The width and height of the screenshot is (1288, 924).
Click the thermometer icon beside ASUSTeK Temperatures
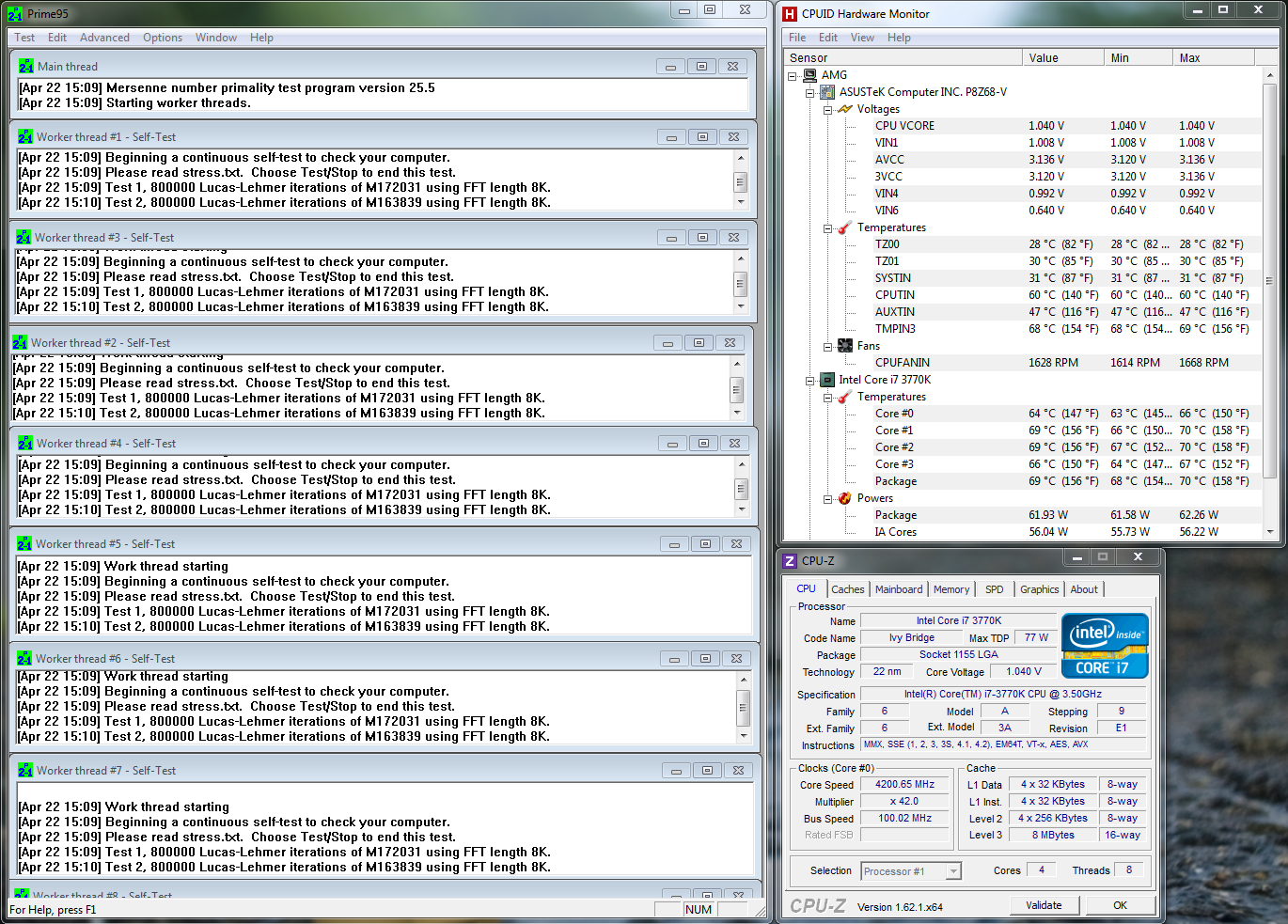(845, 227)
